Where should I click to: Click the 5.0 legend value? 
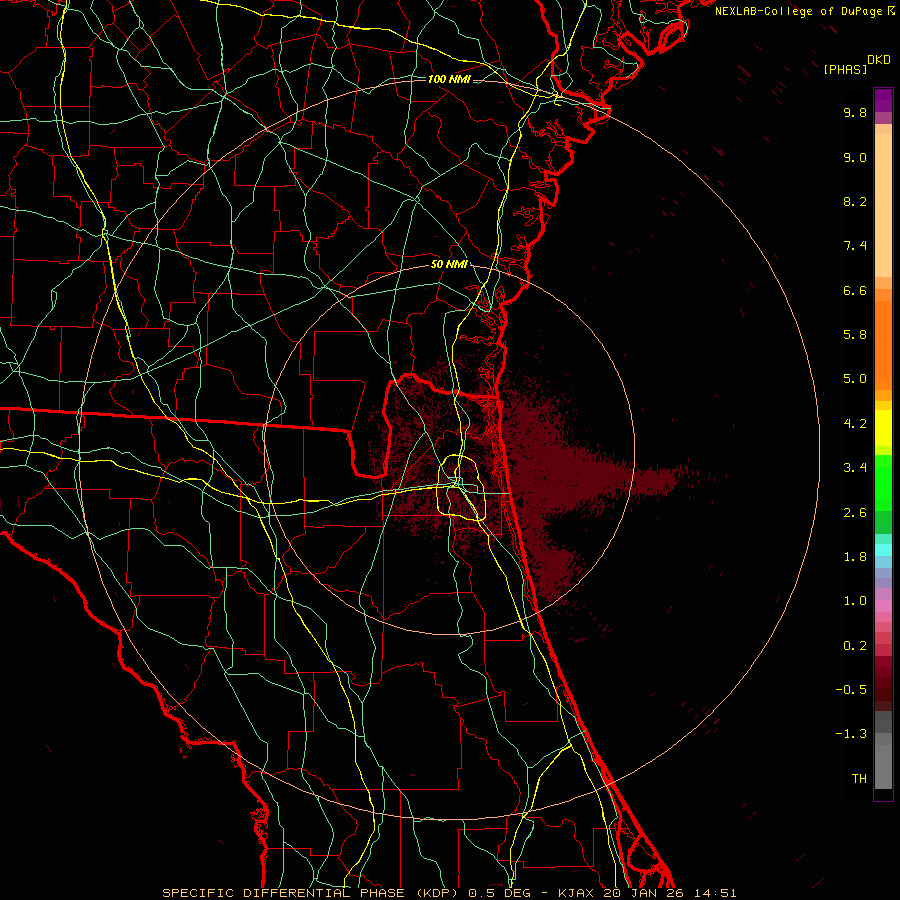[855, 379]
